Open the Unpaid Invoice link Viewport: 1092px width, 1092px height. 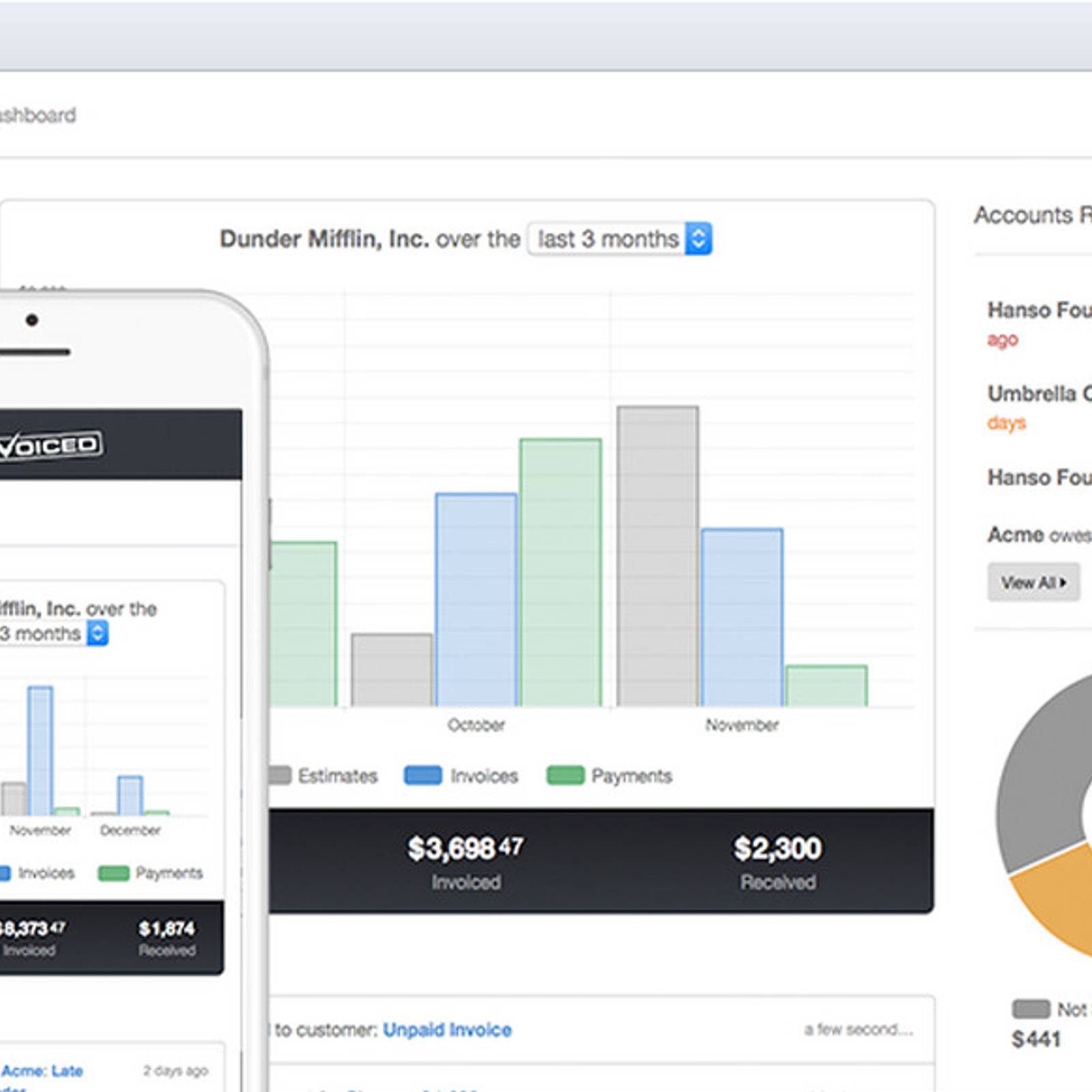[x=447, y=1030]
